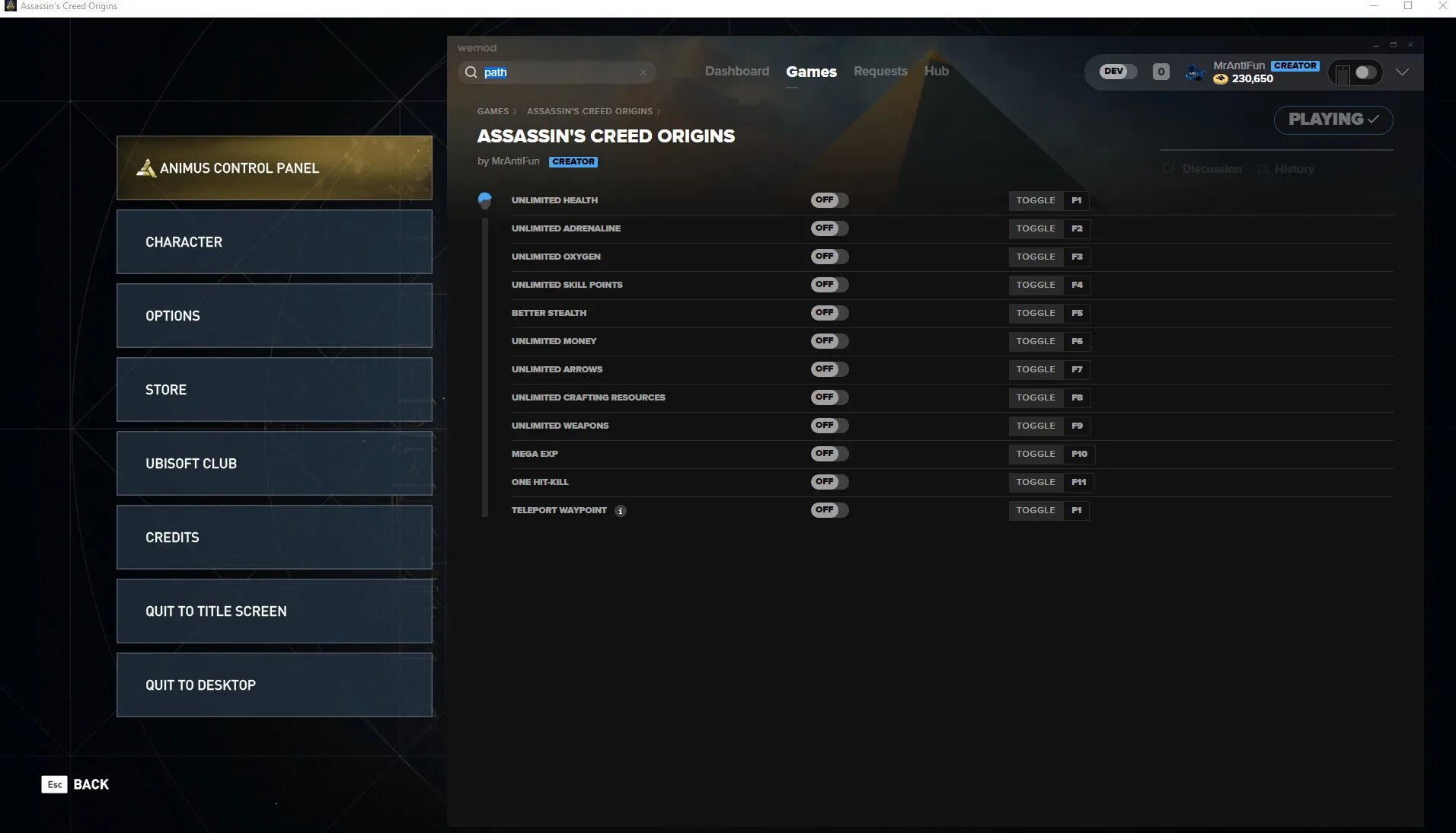Image resolution: width=1456 pixels, height=833 pixels.
Task: Flip the DEV mode switch
Action: click(1118, 72)
